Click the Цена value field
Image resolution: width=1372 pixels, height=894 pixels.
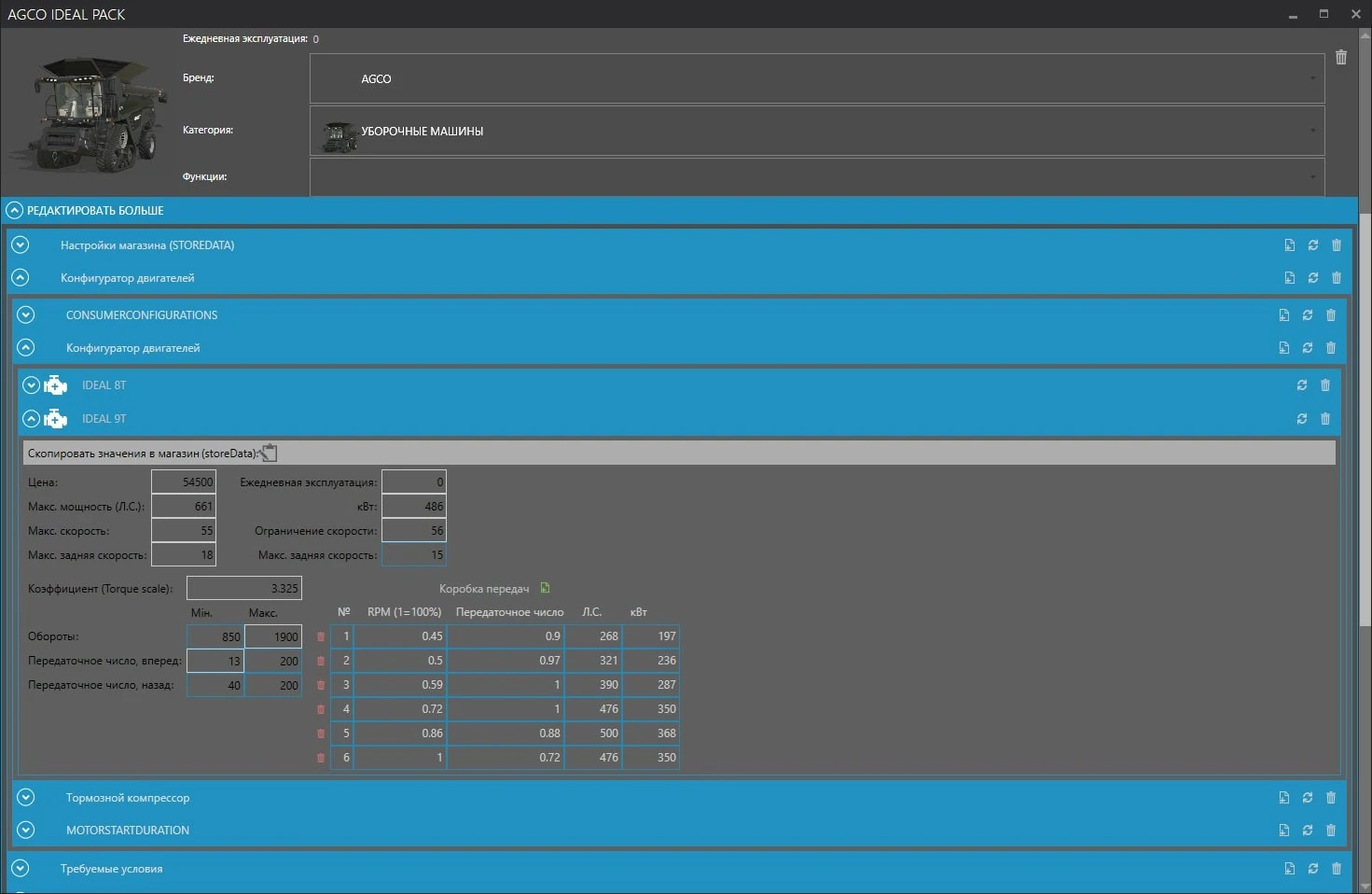pos(184,482)
